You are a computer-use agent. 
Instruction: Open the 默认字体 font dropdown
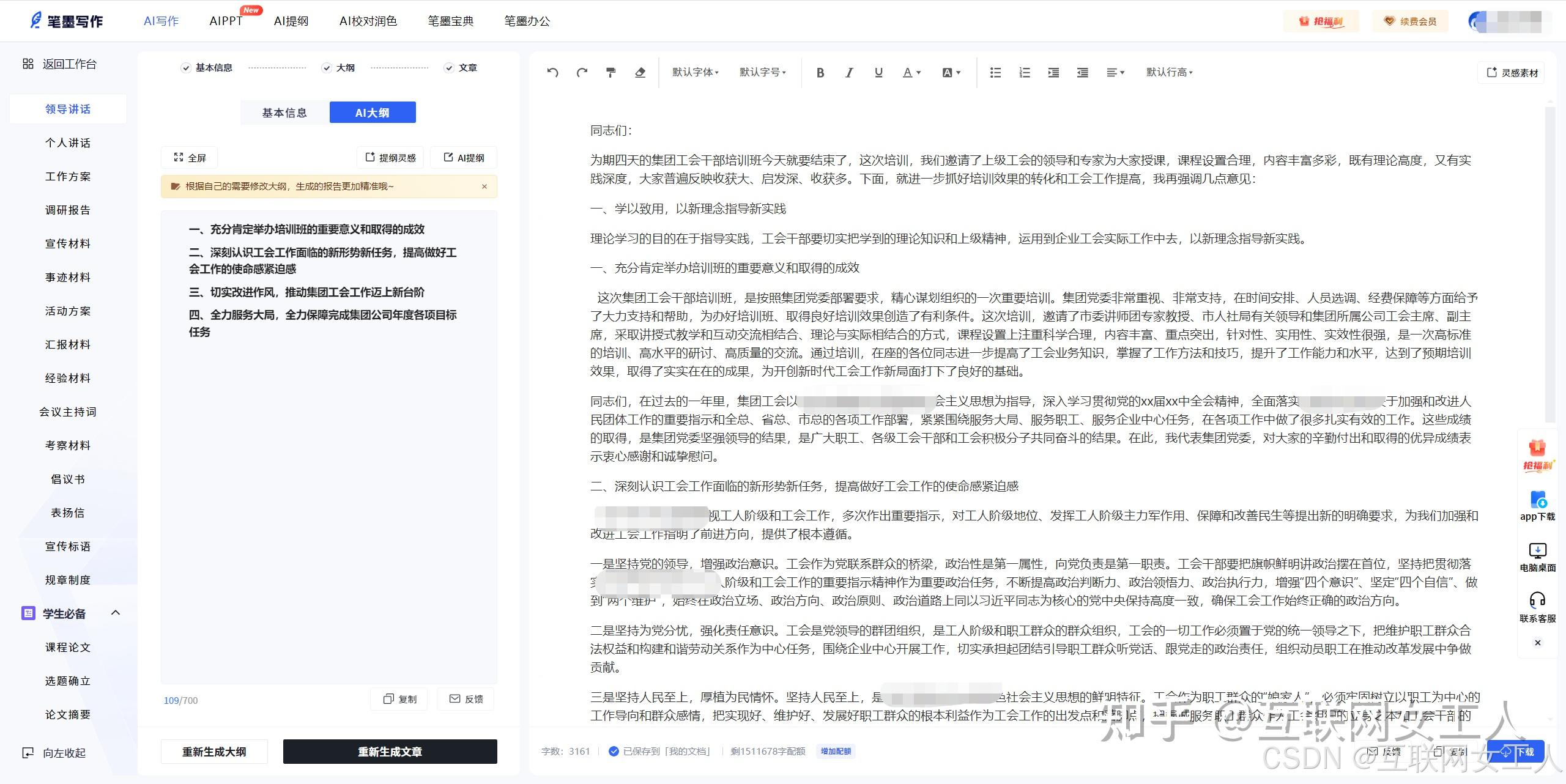click(696, 72)
